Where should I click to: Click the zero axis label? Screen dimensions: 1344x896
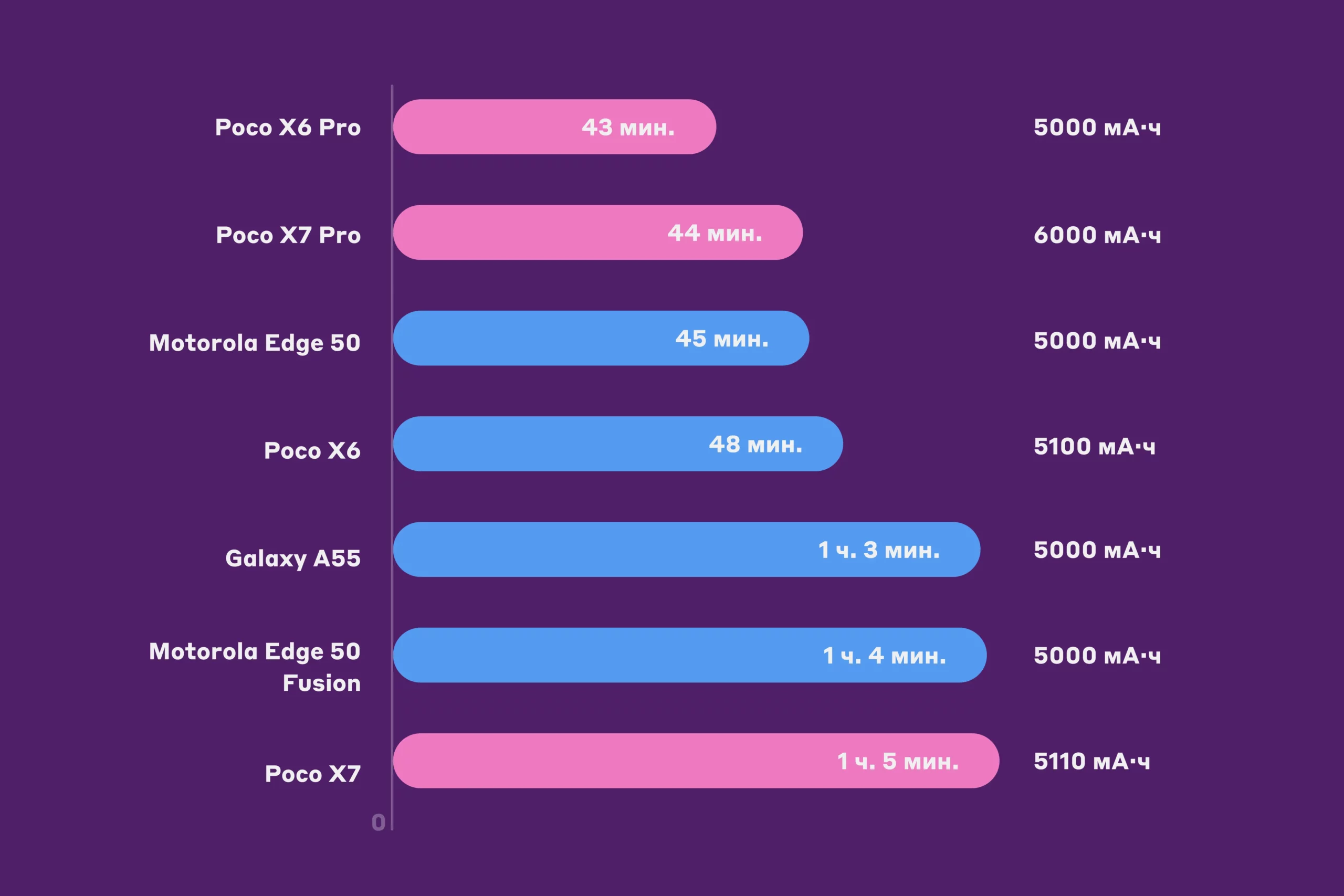[379, 823]
